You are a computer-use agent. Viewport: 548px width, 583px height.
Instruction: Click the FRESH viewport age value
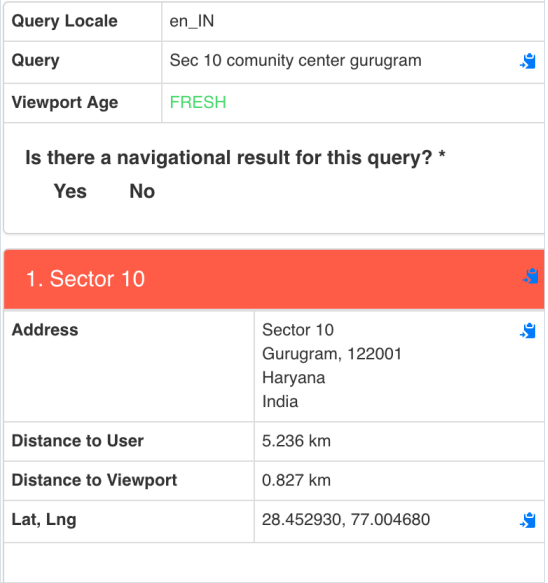click(198, 102)
